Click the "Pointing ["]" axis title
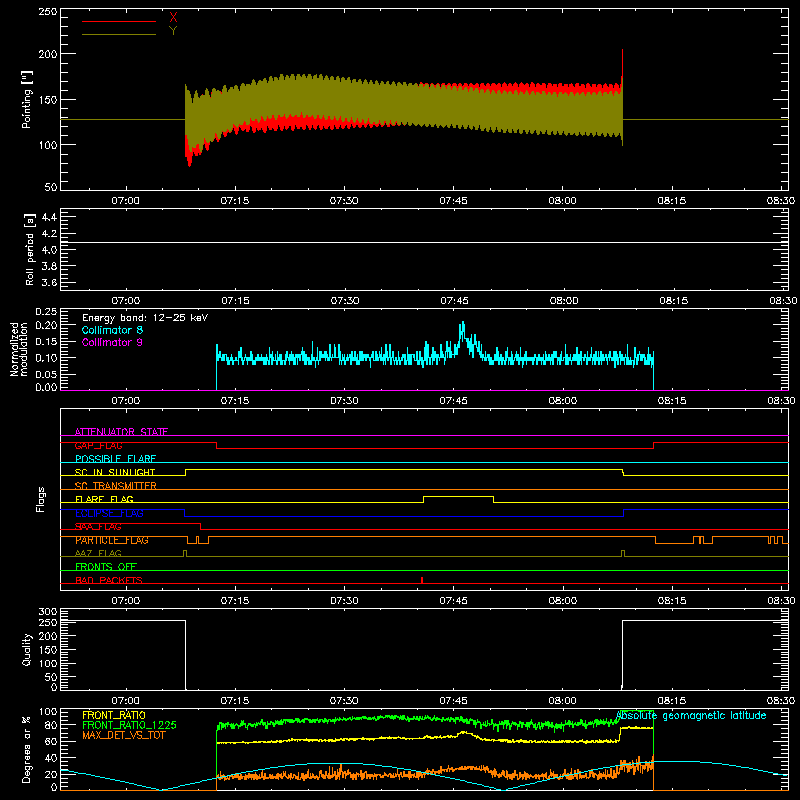800x800 pixels. click(x=27, y=99)
